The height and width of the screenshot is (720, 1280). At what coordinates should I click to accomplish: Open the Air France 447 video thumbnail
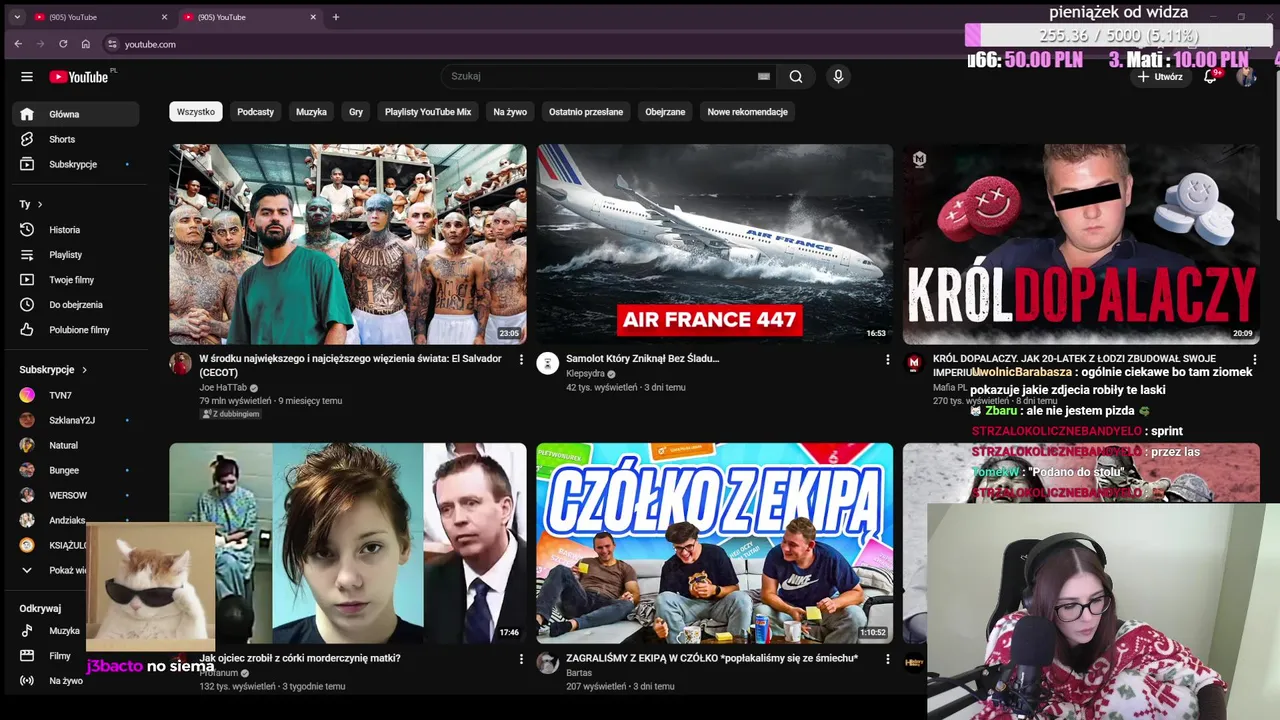click(715, 244)
